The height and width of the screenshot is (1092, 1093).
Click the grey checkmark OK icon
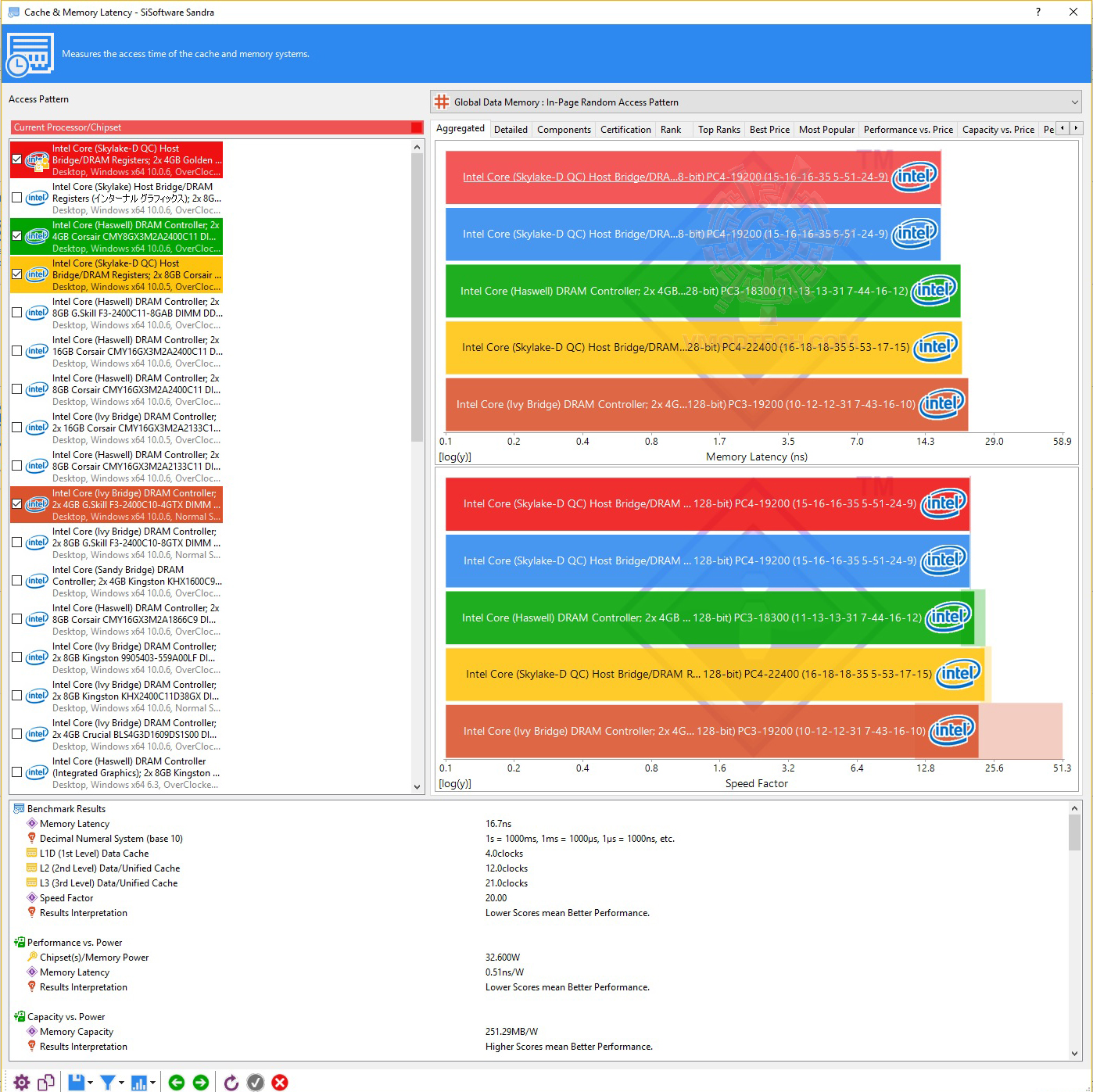click(x=256, y=1082)
